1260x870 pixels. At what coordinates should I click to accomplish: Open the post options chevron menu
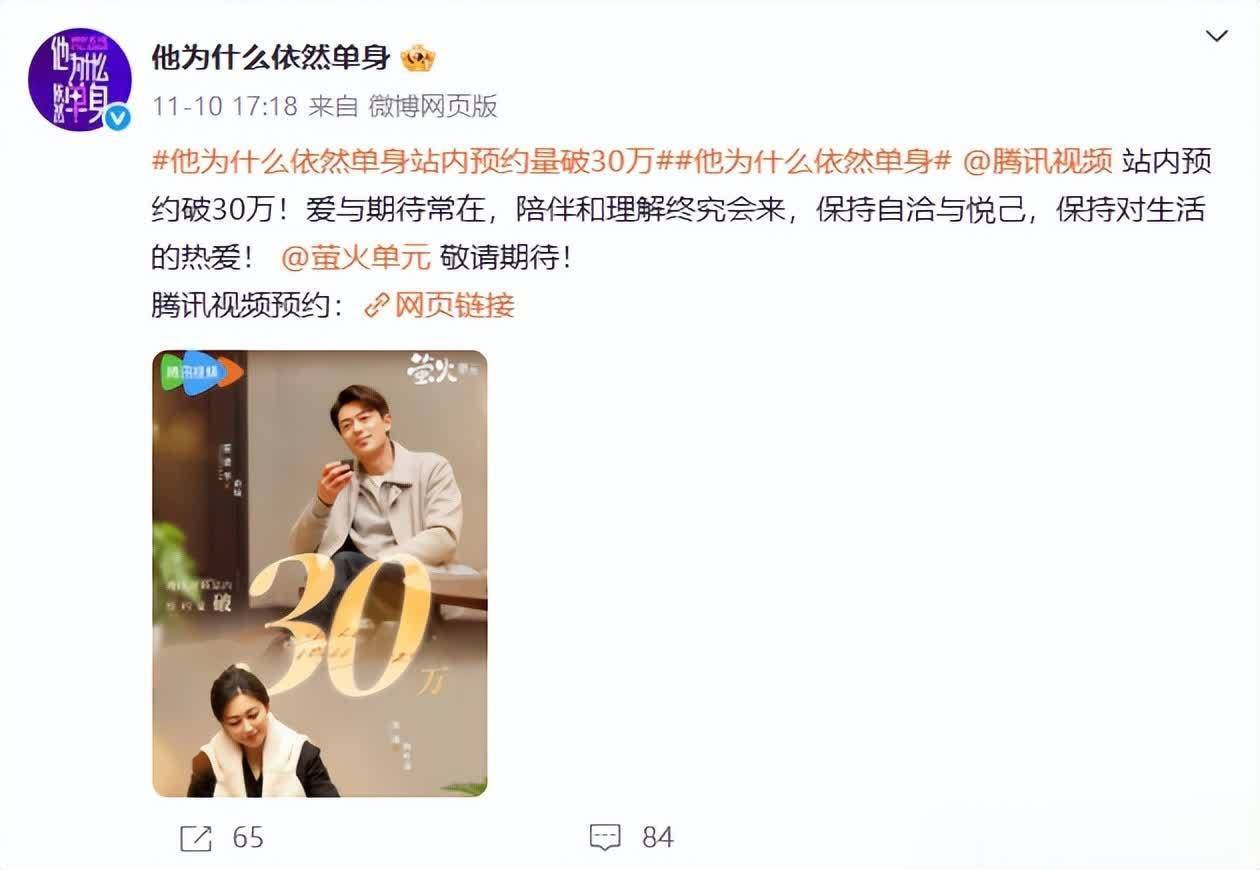tap(1216, 38)
